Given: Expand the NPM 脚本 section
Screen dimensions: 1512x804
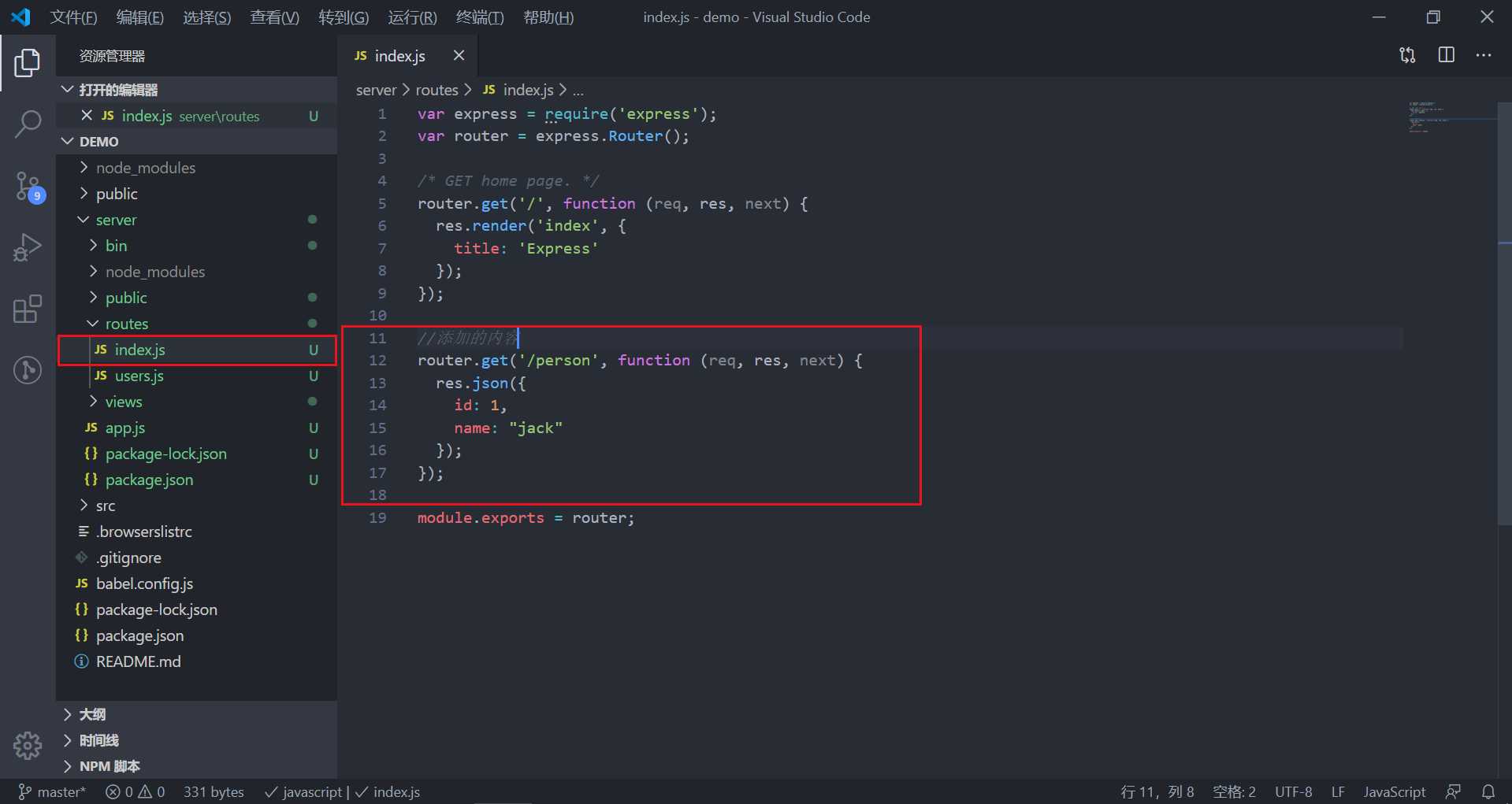Looking at the screenshot, I should click(197, 766).
